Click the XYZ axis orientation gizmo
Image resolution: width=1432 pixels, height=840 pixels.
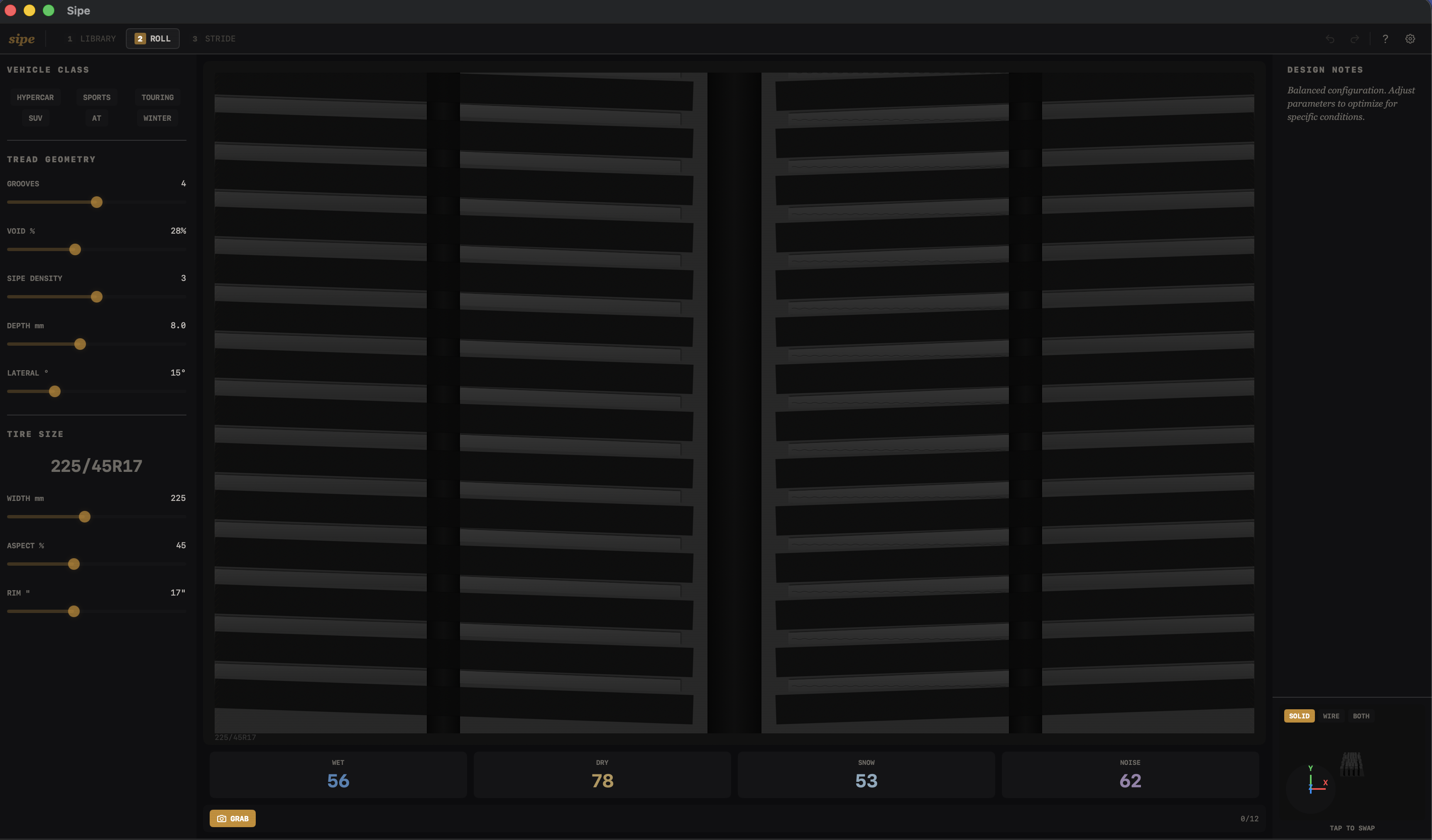(x=1310, y=786)
